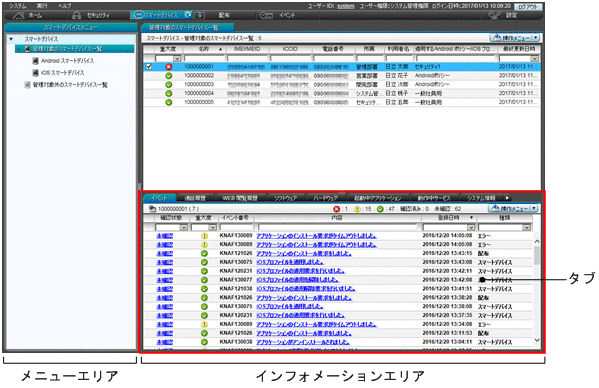Switch to the 起動中アプリケーション tab

[x=377, y=198]
